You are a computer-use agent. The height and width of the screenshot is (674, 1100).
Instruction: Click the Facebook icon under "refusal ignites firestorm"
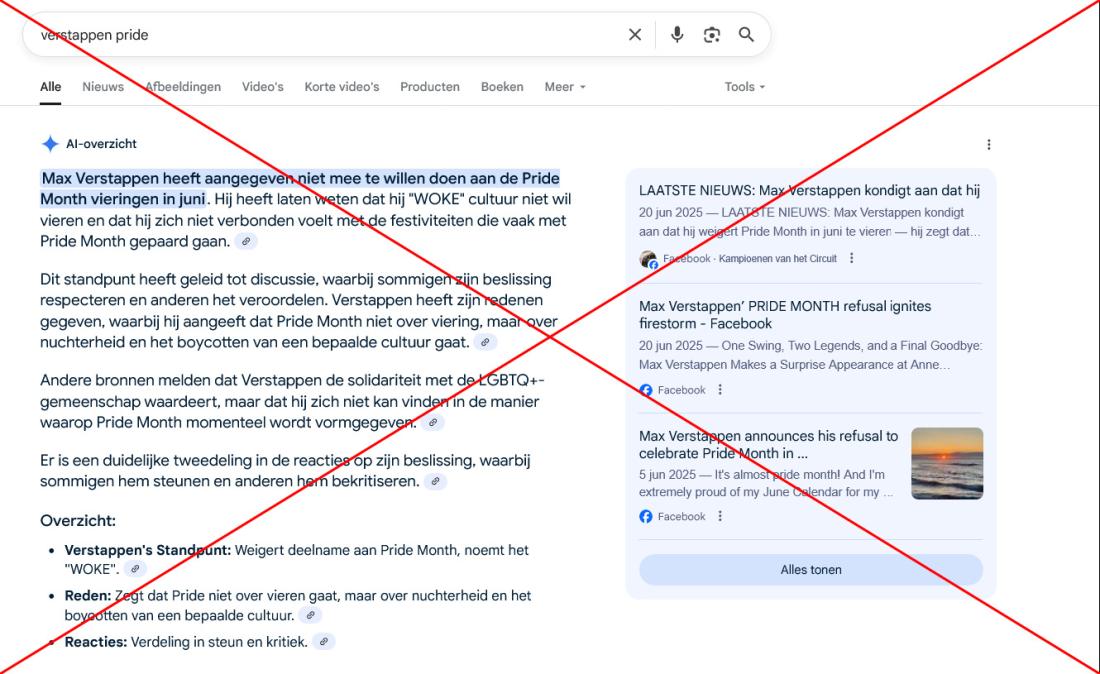(x=646, y=390)
